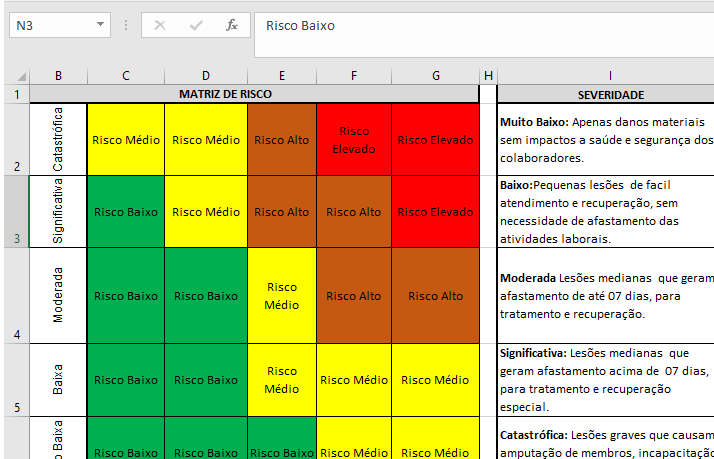Select column I header
The width and height of the screenshot is (714, 459).
(608, 76)
